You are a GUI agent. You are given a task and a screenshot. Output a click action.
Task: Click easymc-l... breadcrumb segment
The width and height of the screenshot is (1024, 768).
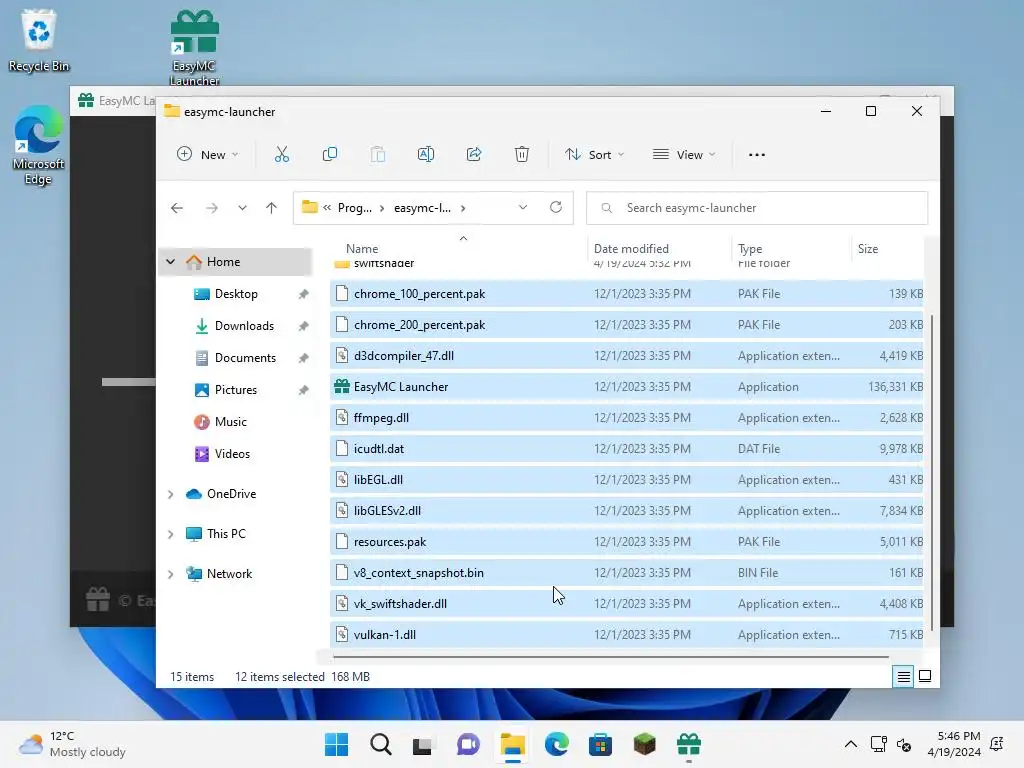423,208
